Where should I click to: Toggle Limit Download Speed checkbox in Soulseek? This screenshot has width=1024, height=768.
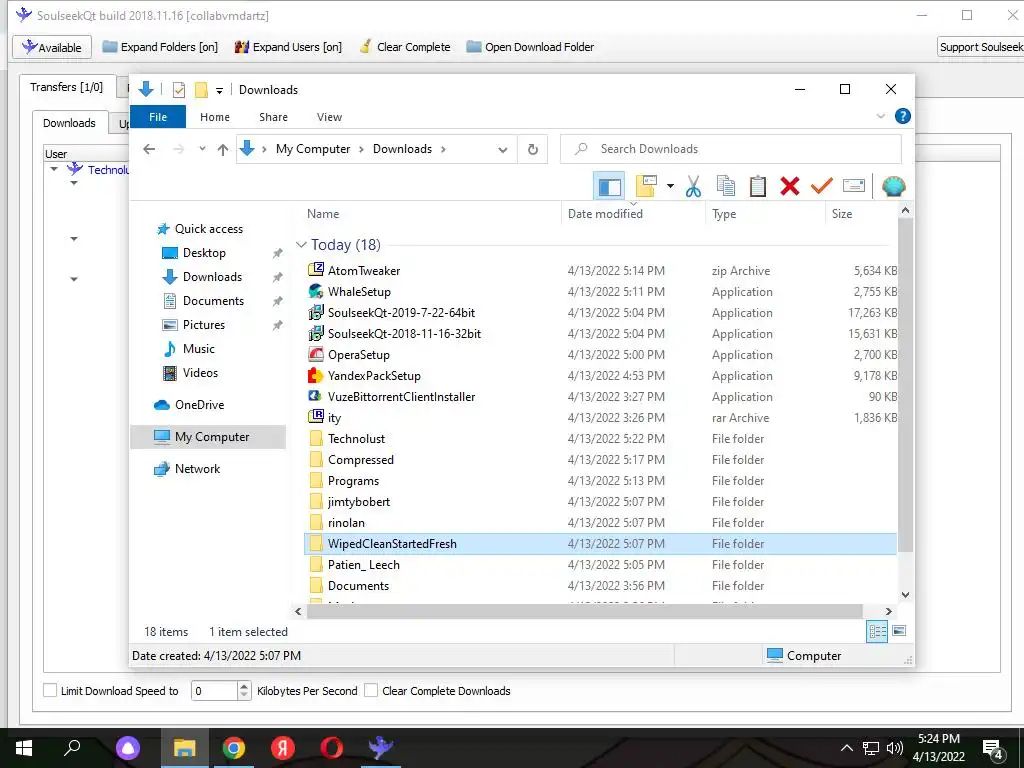point(50,690)
